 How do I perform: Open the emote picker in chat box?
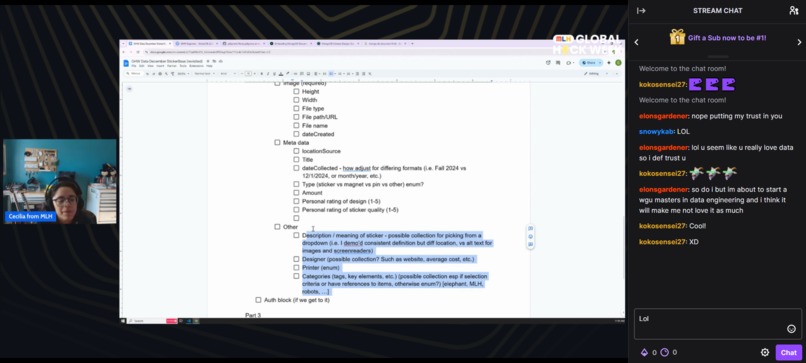pyautogui.click(x=791, y=329)
